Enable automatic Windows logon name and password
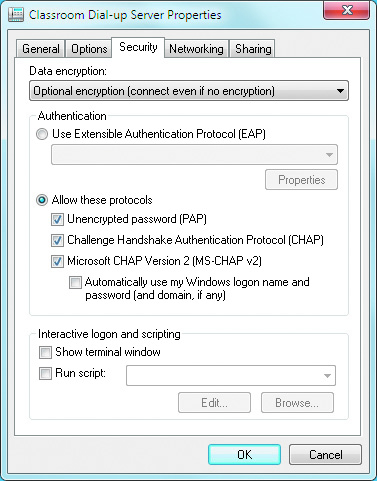 tap(75, 282)
